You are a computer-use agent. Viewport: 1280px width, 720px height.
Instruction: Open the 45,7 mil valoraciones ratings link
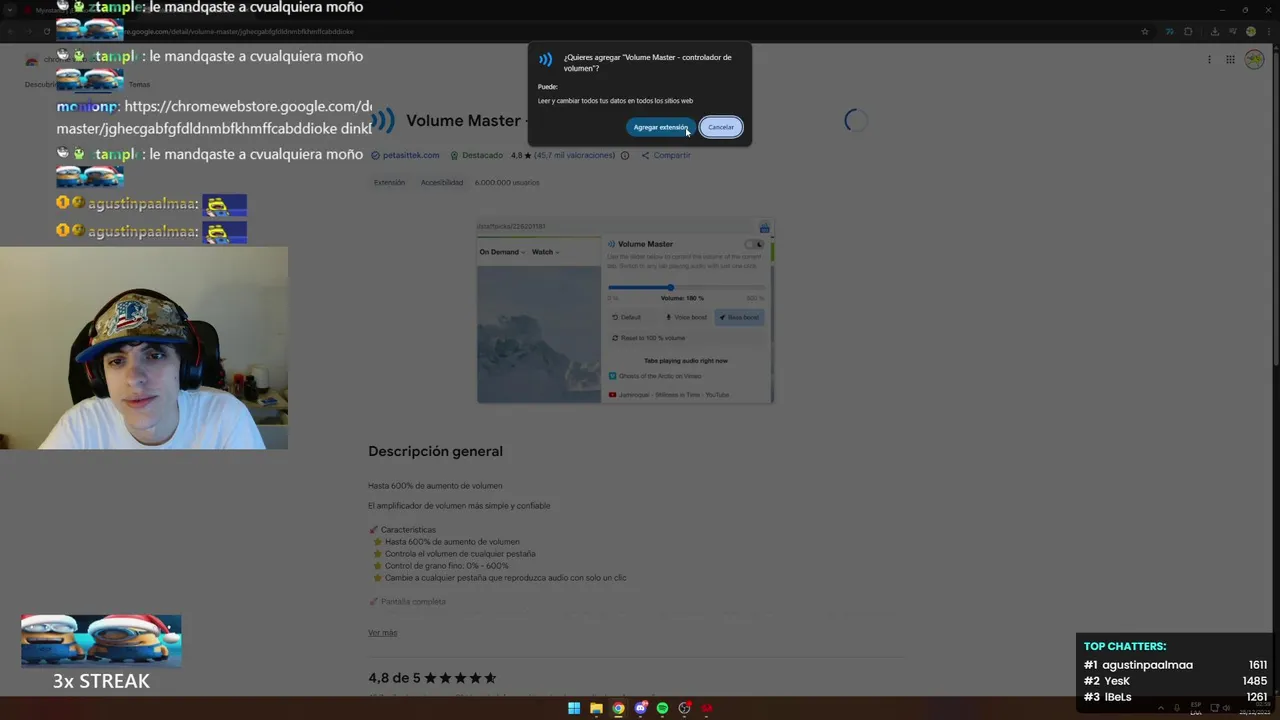click(x=575, y=155)
